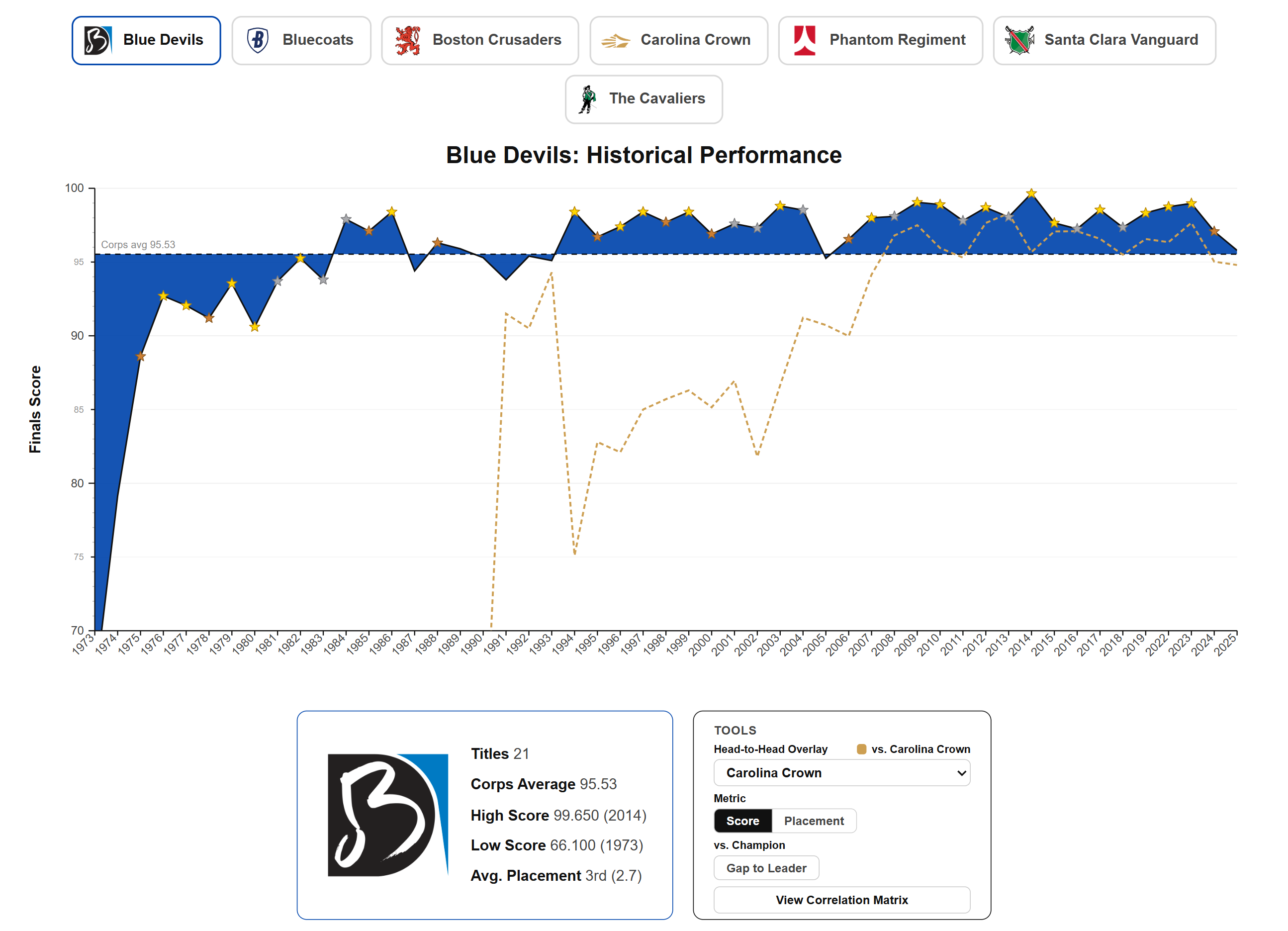The height and width of the screenshot is (931, 1288).
Task: Click the Boston Crusaders red lion icon
Action: coord(408,40)
